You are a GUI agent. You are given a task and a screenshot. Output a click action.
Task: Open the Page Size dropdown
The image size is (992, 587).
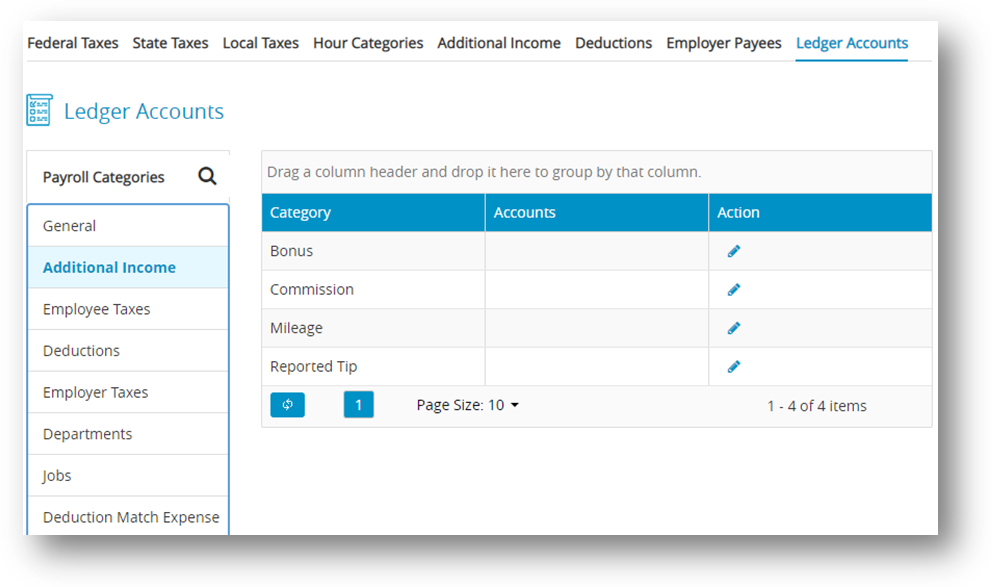[x=468, y=405]
